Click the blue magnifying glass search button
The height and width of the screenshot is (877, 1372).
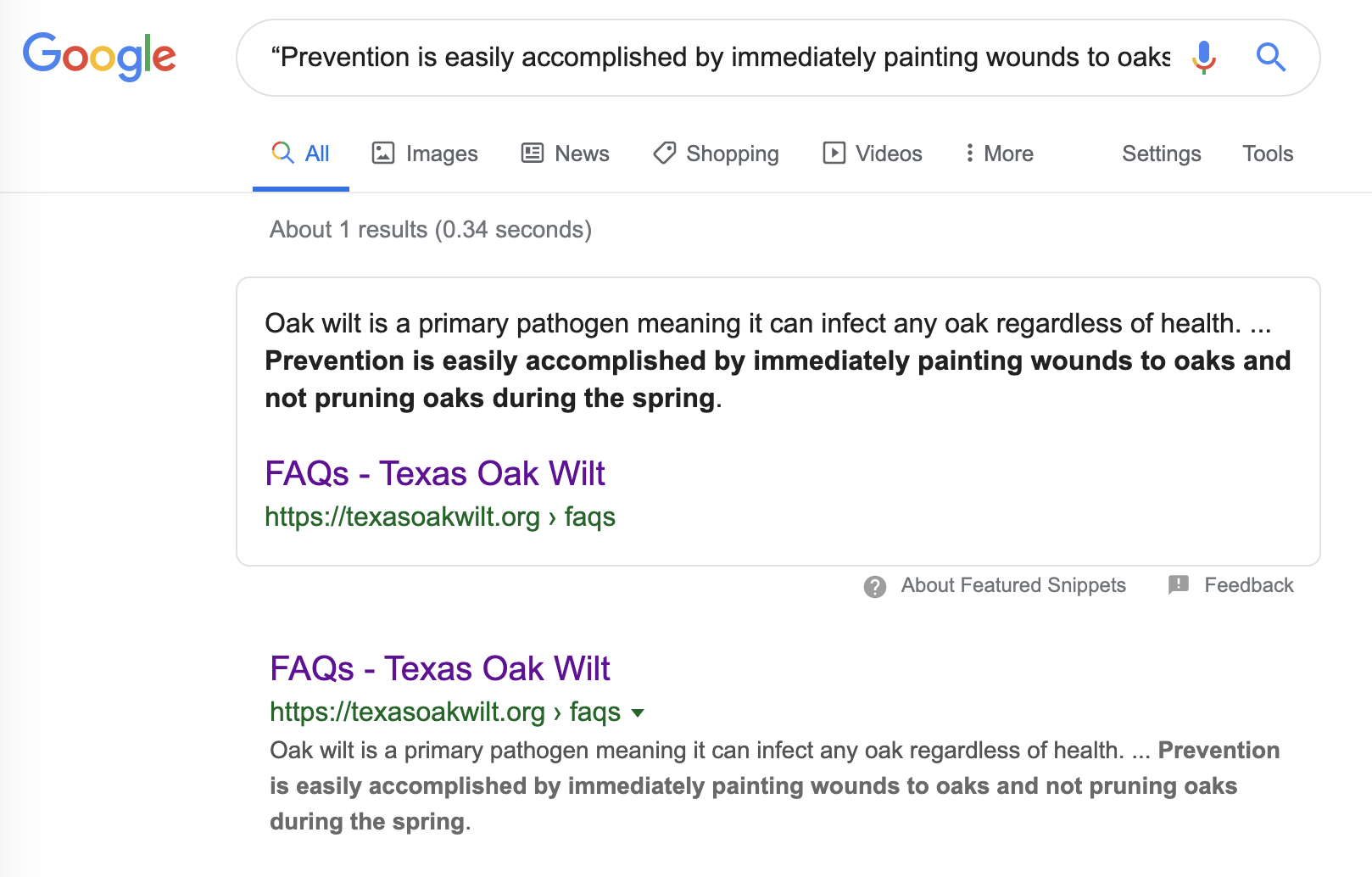pos(1271,58)
